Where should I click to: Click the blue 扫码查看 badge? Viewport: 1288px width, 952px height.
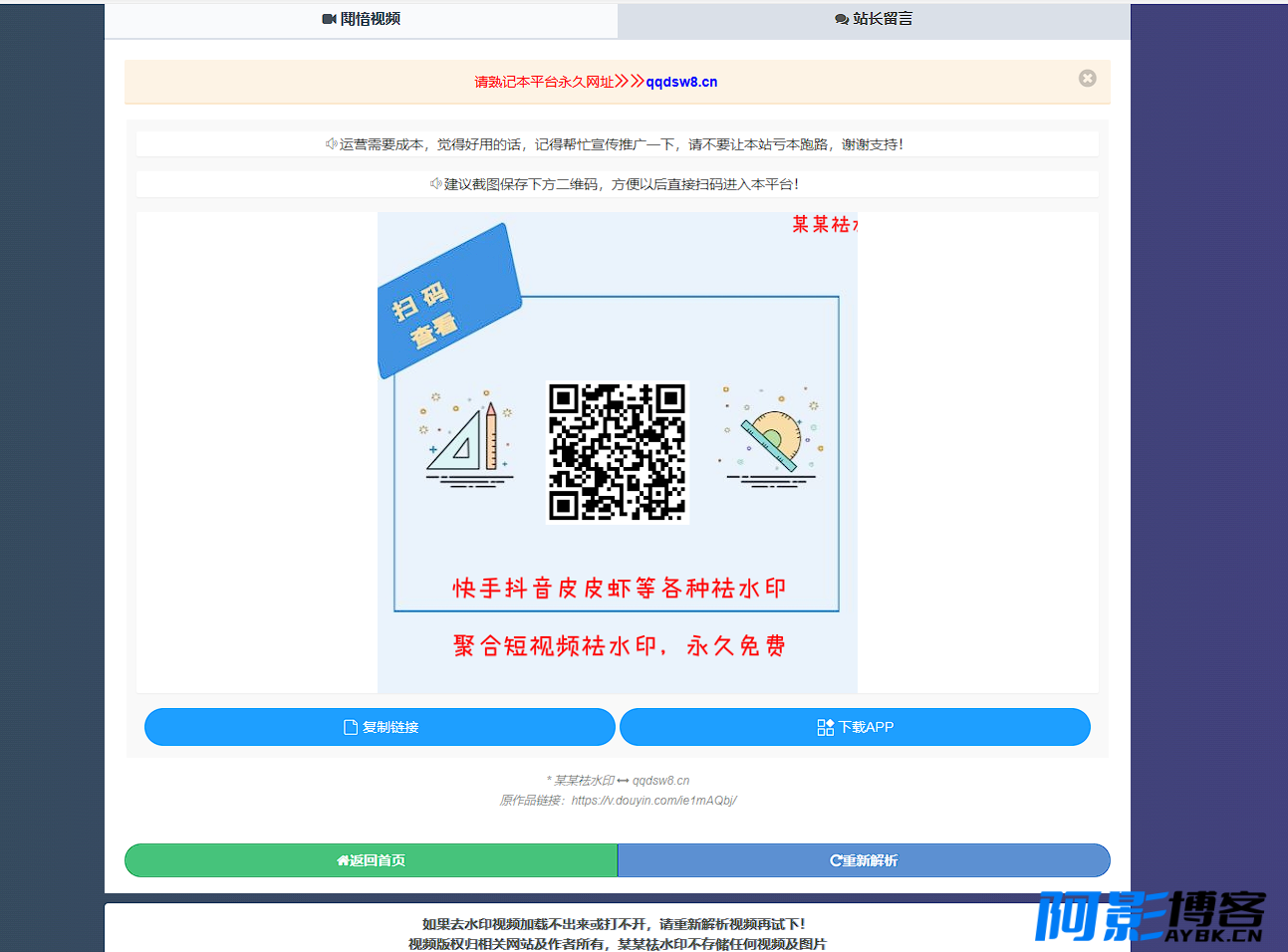[447, 300]
